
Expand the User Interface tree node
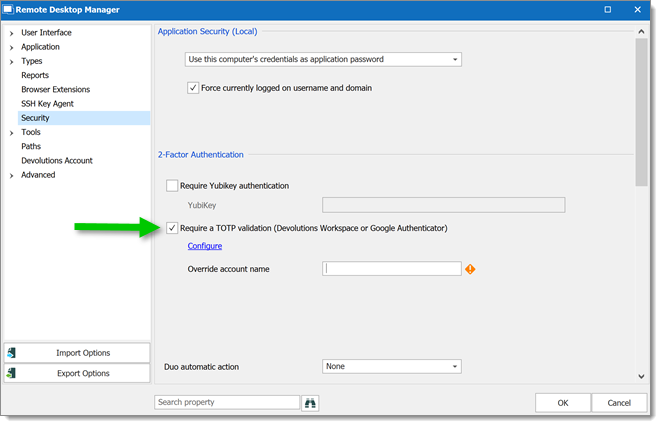pyautogui.click(x=11, y=33)
